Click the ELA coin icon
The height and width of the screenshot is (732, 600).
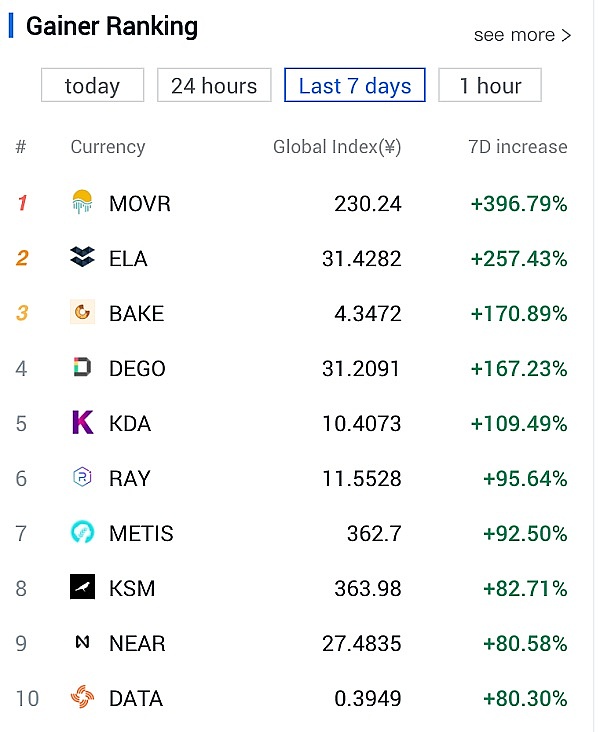(x=82, y=258)
